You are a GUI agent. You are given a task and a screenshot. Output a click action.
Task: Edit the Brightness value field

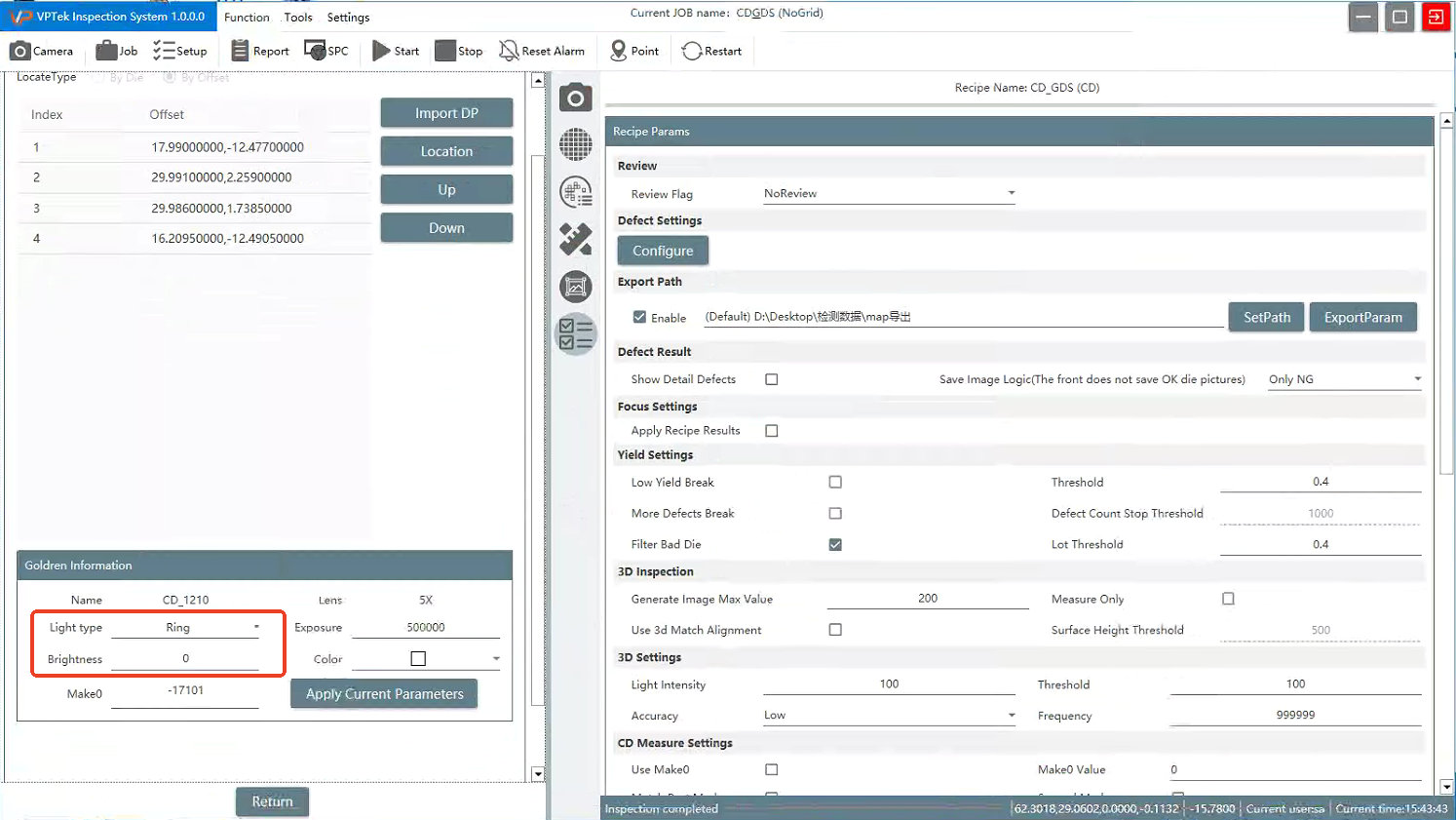click(x=185, y=659)
